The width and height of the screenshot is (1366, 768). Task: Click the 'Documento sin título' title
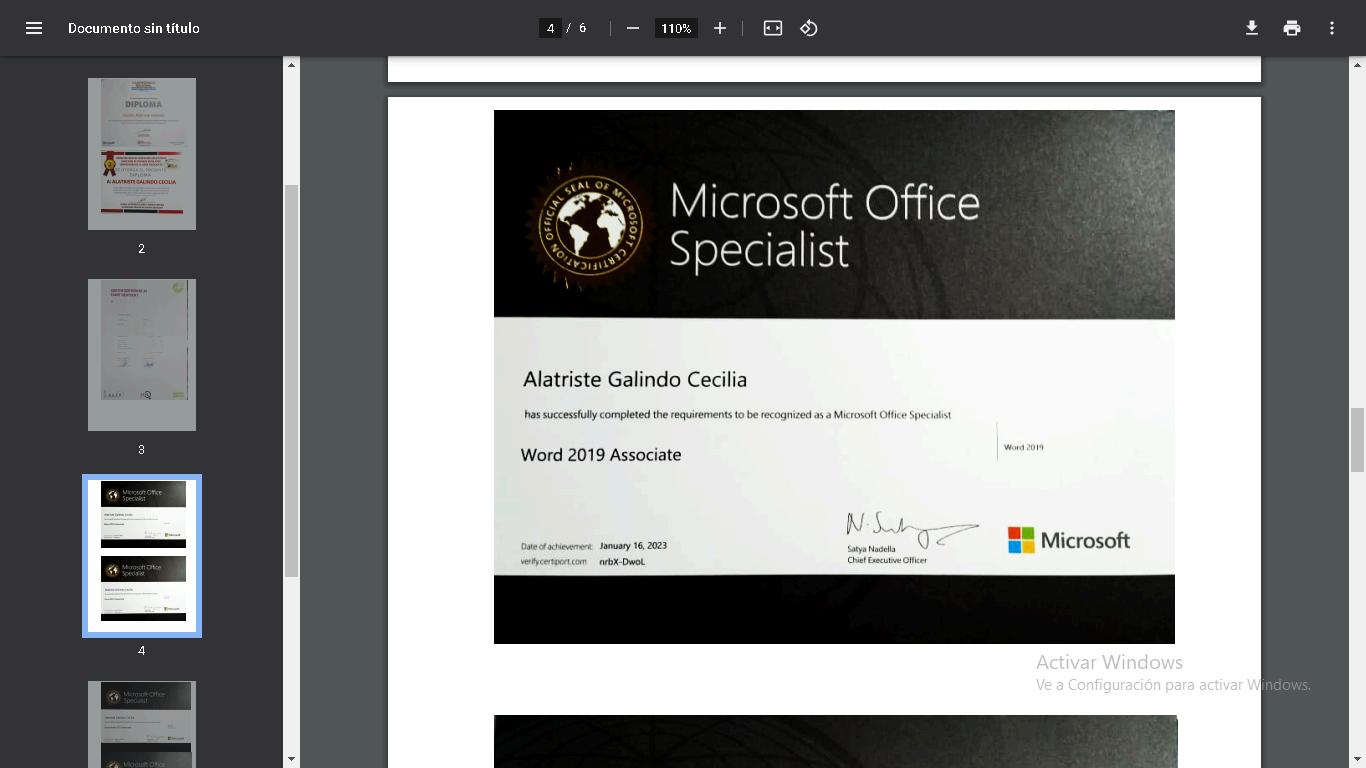click(134, 28)
